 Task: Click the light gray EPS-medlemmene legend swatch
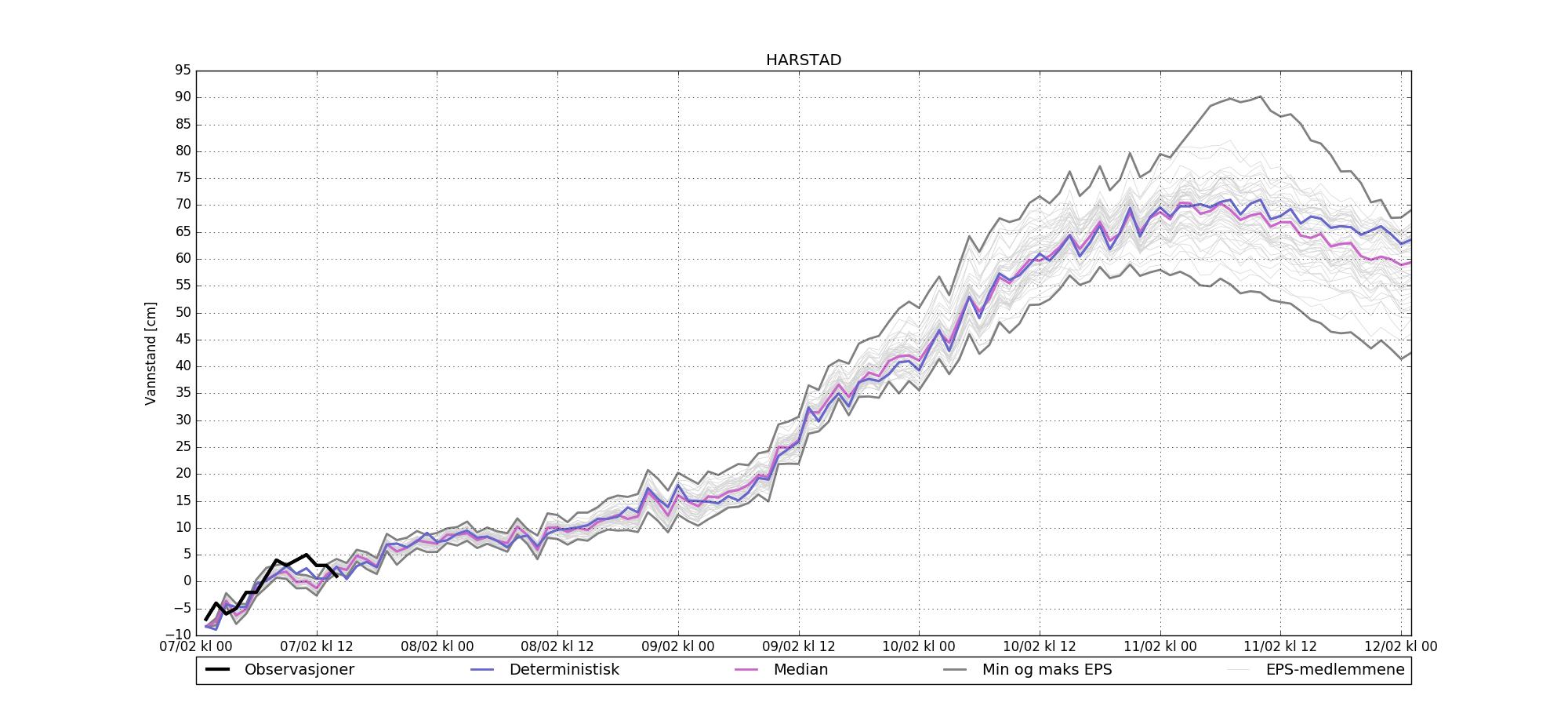[x=1239, y=670]
